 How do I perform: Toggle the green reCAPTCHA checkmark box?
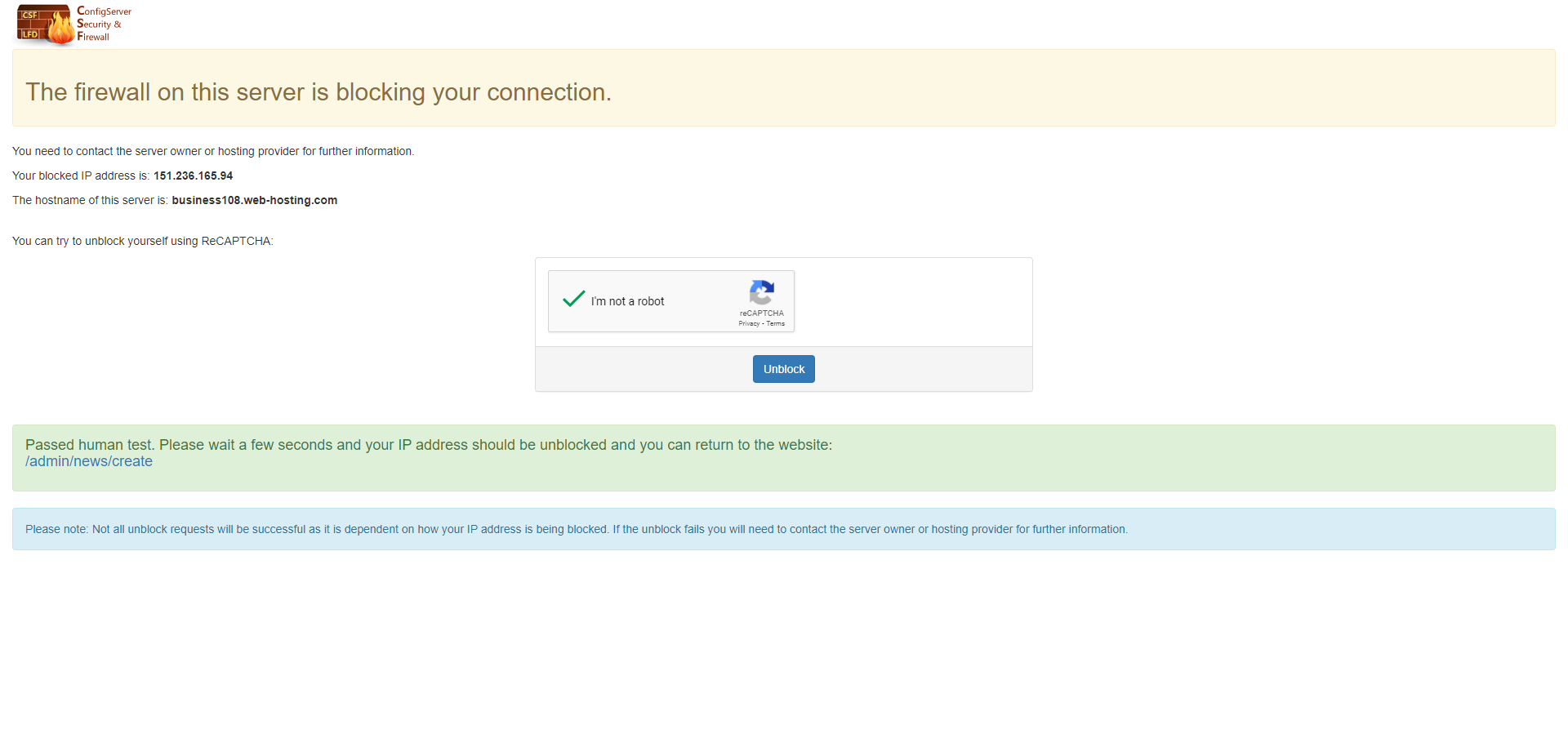[x=574, y=299]
